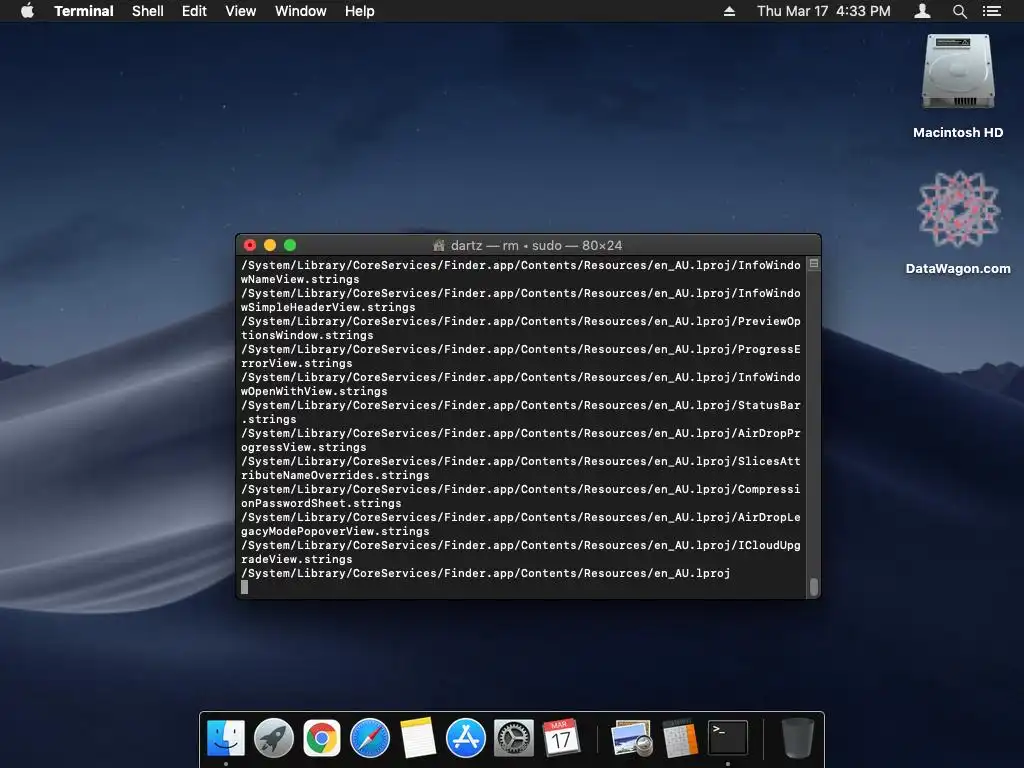Launch Google Chrome from the Dock

[321, 738]
